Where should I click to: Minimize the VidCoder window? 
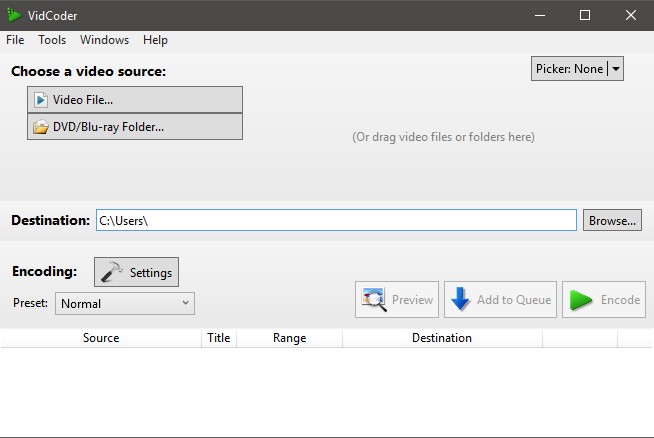(540, 15)
